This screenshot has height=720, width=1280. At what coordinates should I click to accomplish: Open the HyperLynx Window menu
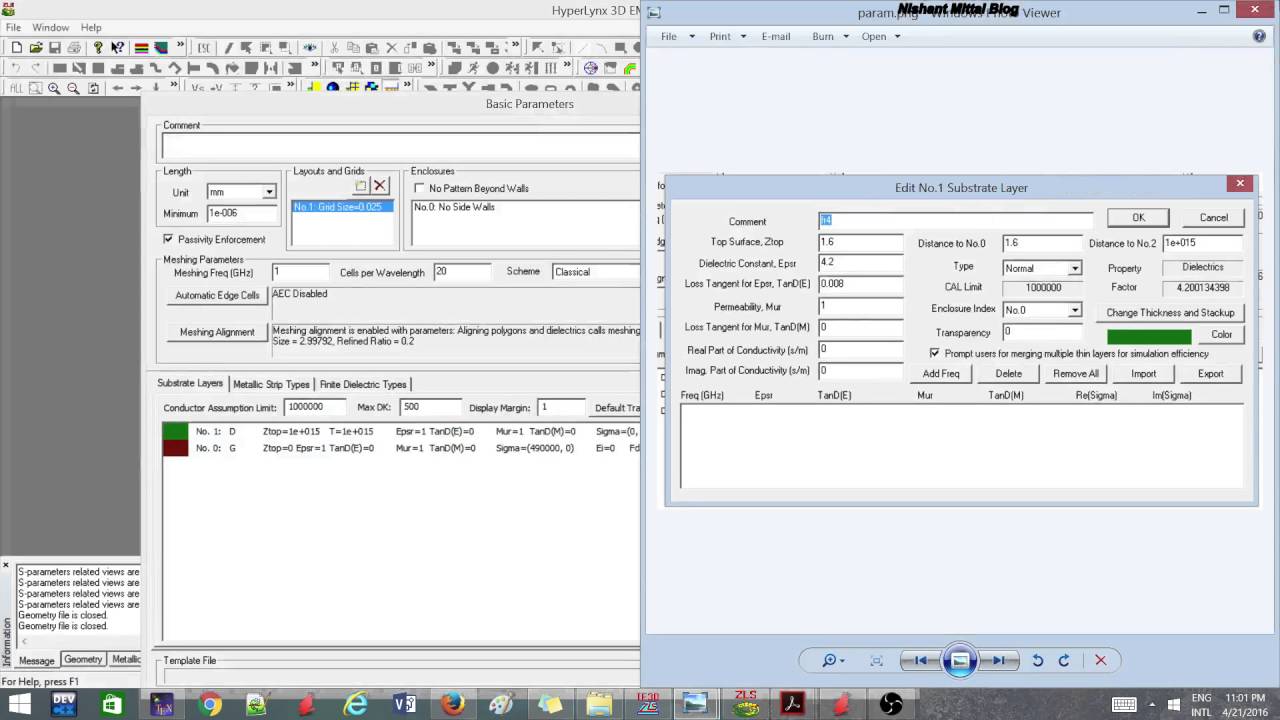click(50, 27)
